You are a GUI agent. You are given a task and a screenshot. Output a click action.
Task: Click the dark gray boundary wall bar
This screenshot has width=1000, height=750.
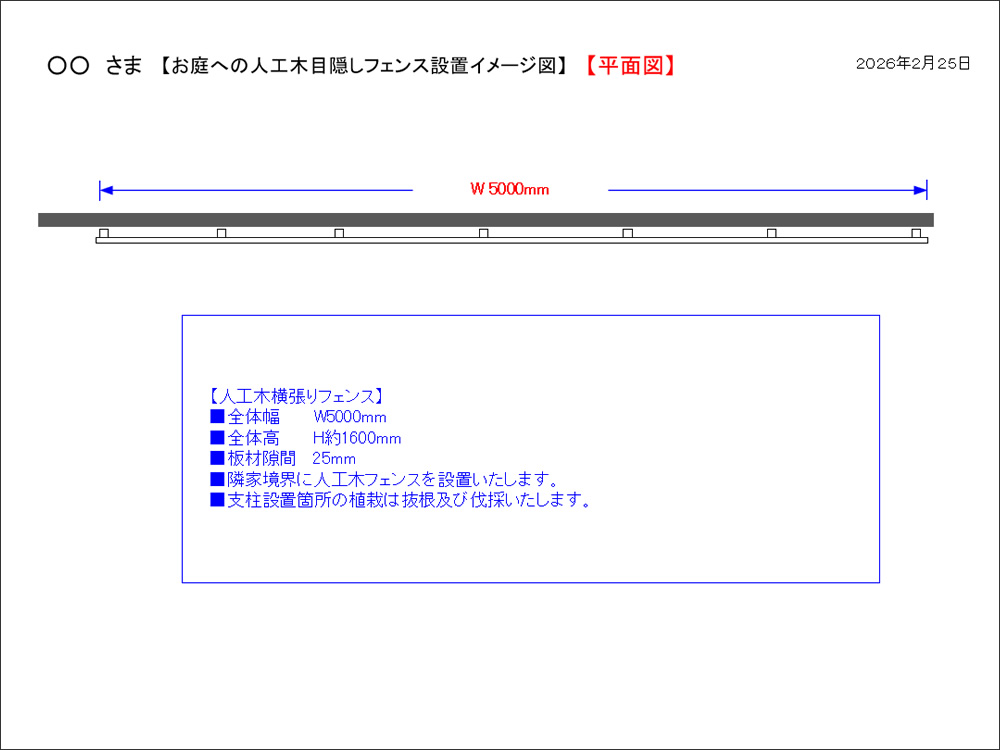coord(486,220)
